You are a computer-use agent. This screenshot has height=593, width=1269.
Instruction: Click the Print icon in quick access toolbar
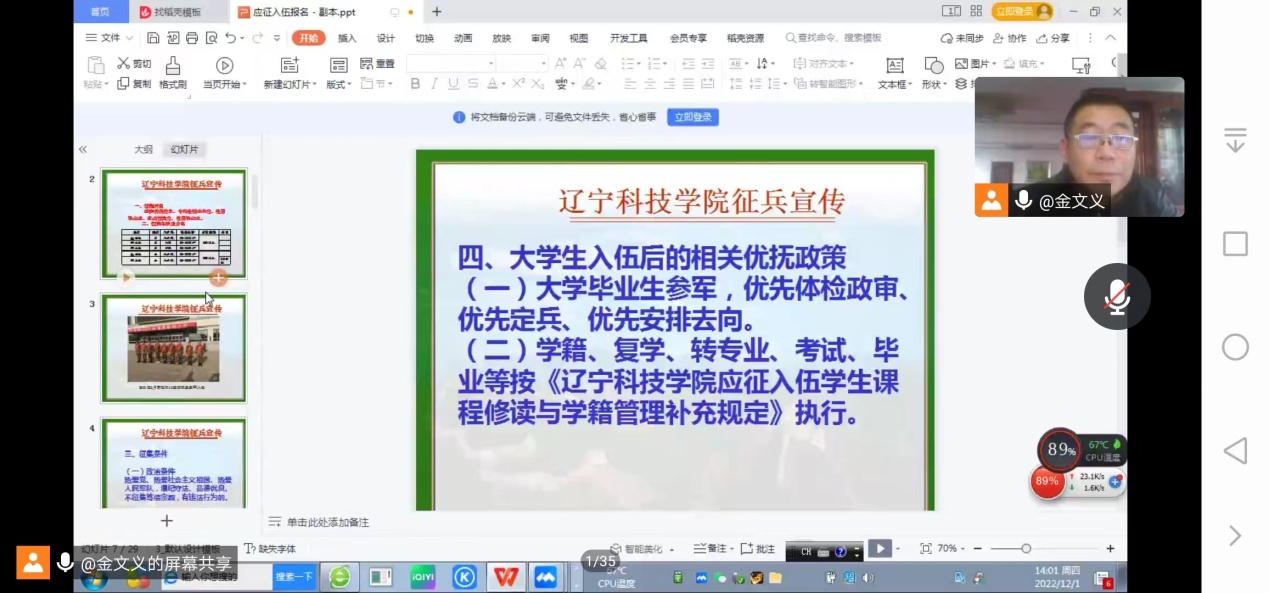click(191, 38)
